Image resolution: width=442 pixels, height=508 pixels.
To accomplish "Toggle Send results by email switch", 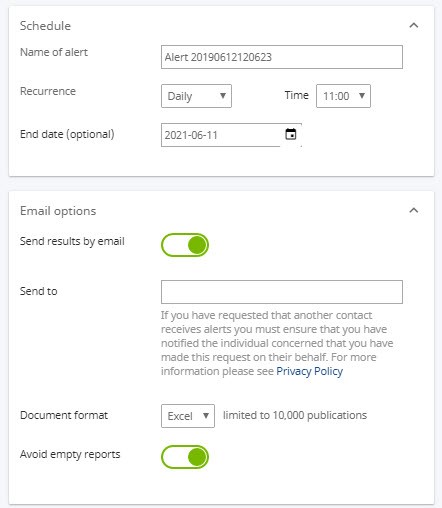I will pyautogui.click(x=185, y=245).
